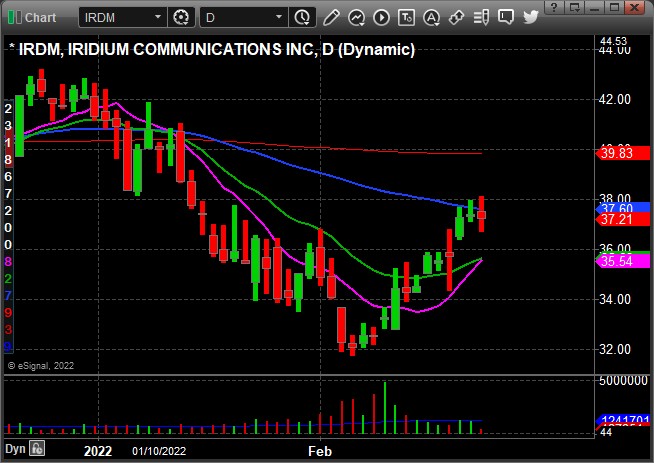
Task: Open the symbol settings gear icon
Action: tap(181, 18)
